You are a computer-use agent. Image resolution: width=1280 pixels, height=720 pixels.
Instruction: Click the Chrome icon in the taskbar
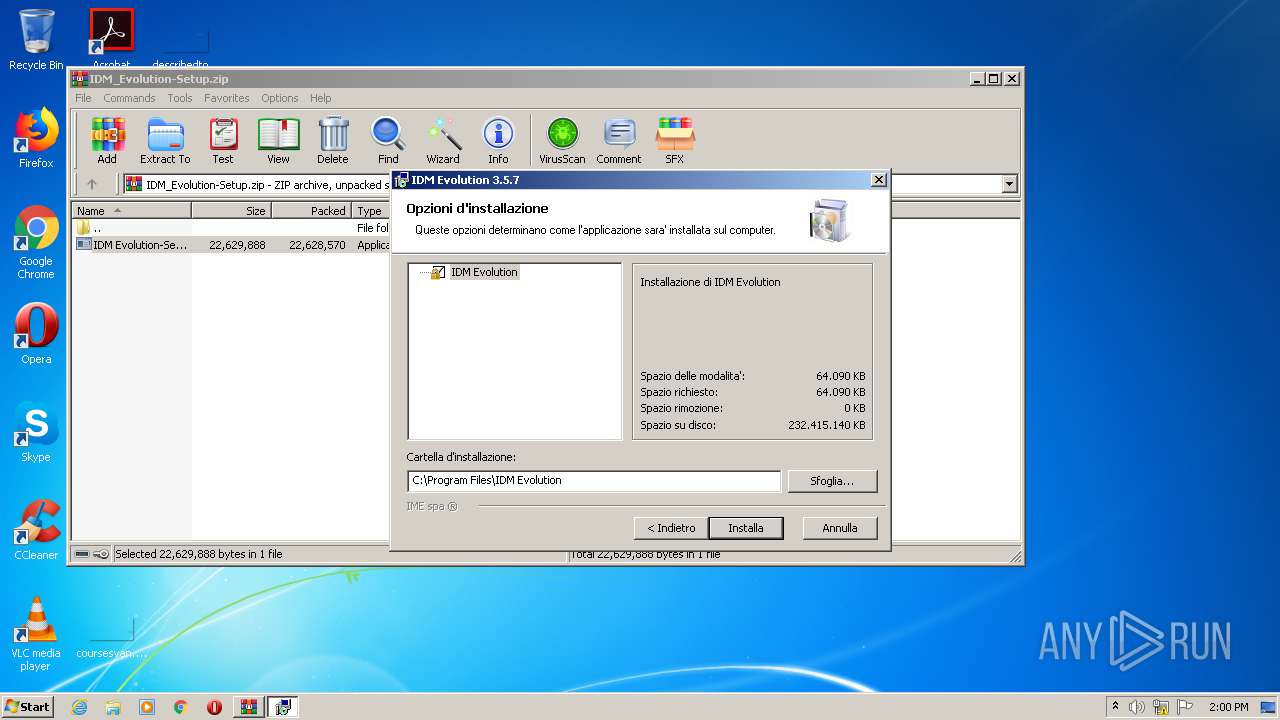coord(181,707)
